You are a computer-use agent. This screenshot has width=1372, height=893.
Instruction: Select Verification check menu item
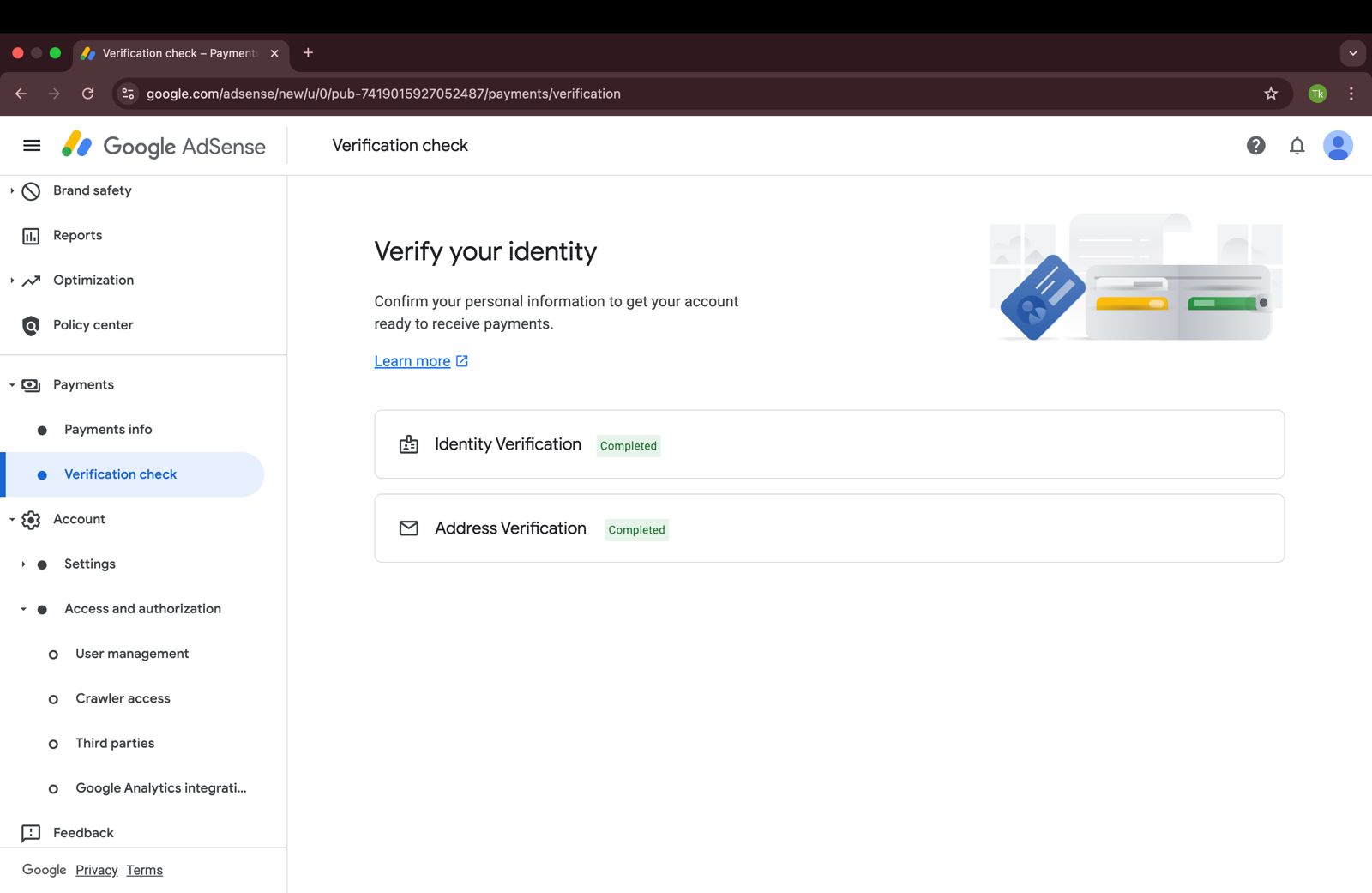[x=133, y=474]
